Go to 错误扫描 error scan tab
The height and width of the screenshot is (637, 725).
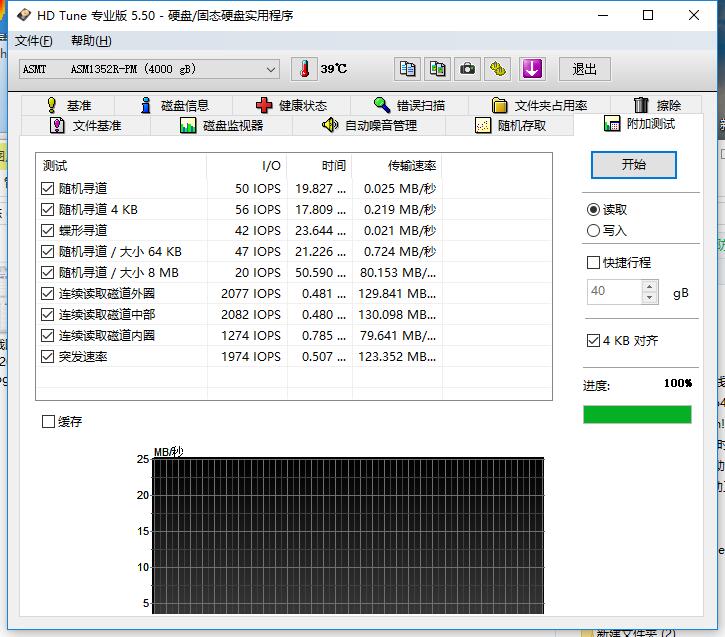point(409,105)
